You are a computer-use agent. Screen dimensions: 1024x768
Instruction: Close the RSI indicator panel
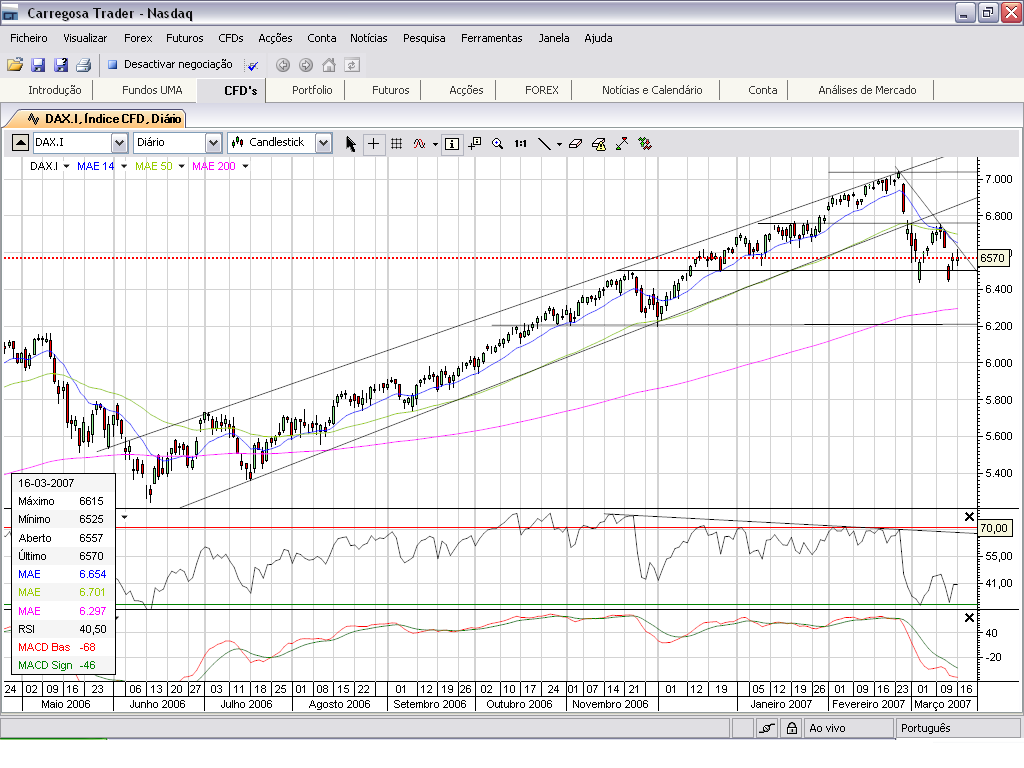click(968, 516)
